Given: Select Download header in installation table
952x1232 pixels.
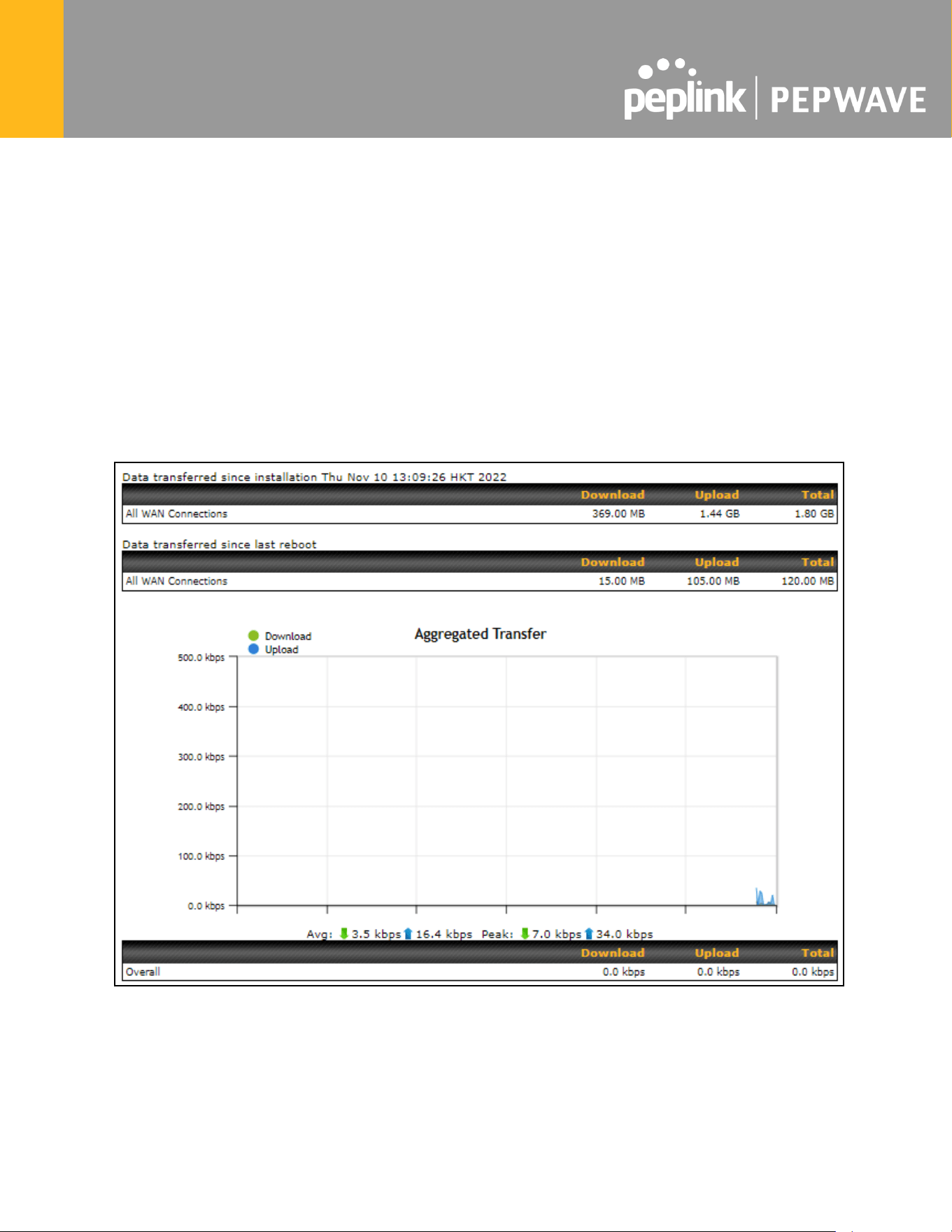Looking at the screenshot, I should pos(613,495).
